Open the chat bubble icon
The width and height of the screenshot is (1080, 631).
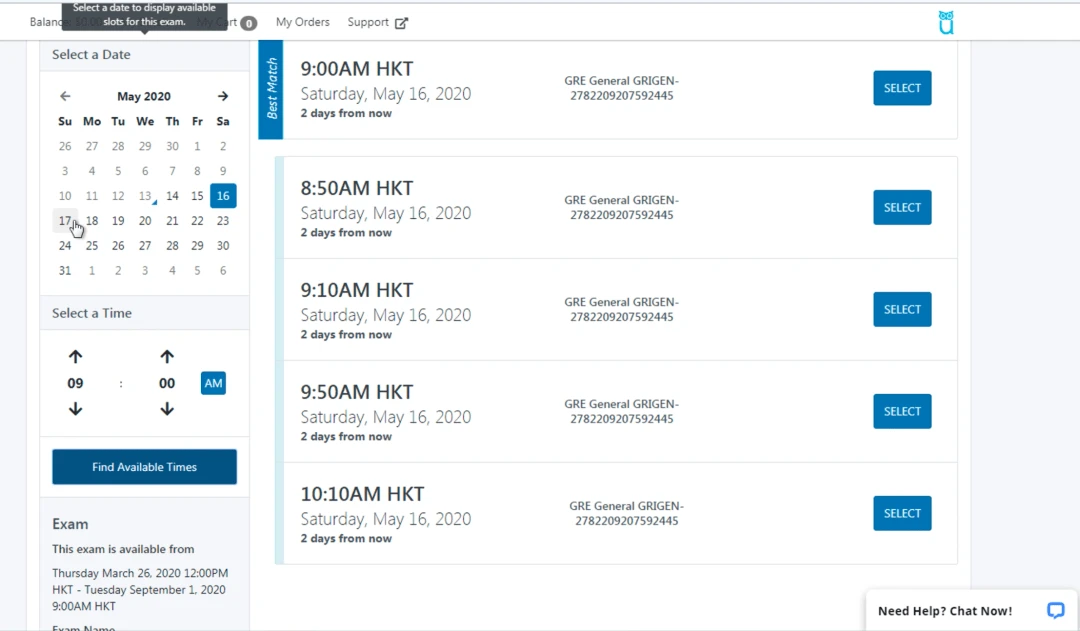tap(1055, 610)
